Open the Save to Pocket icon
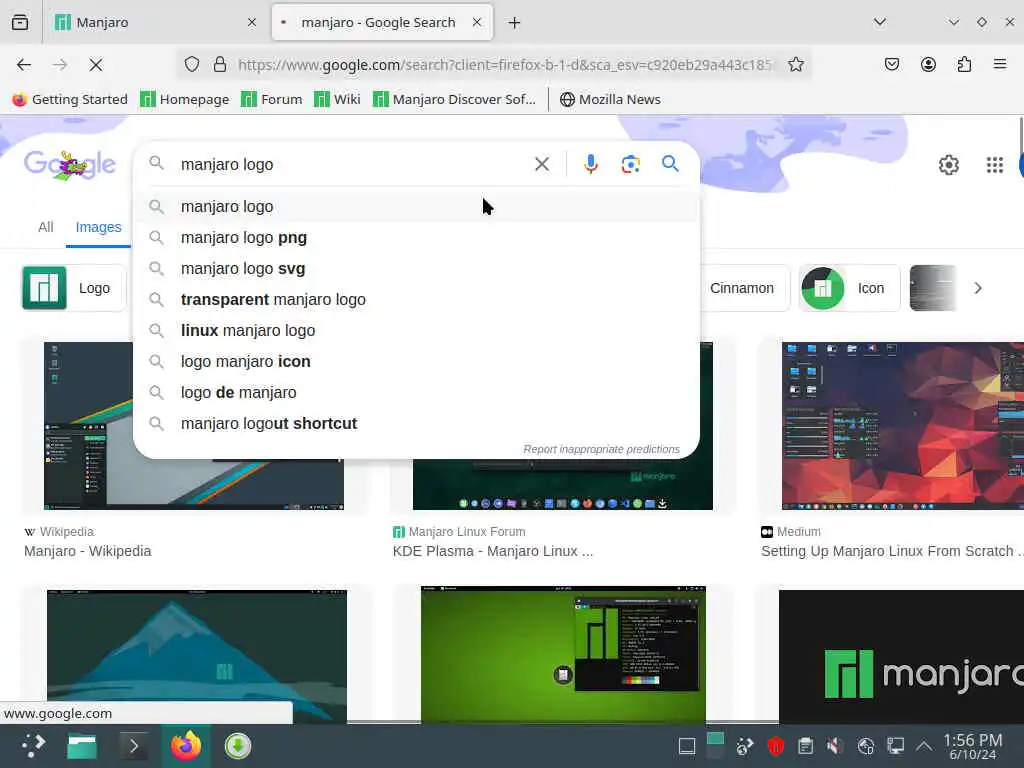This screenshot has height=768, width=1024. (891, 64)
